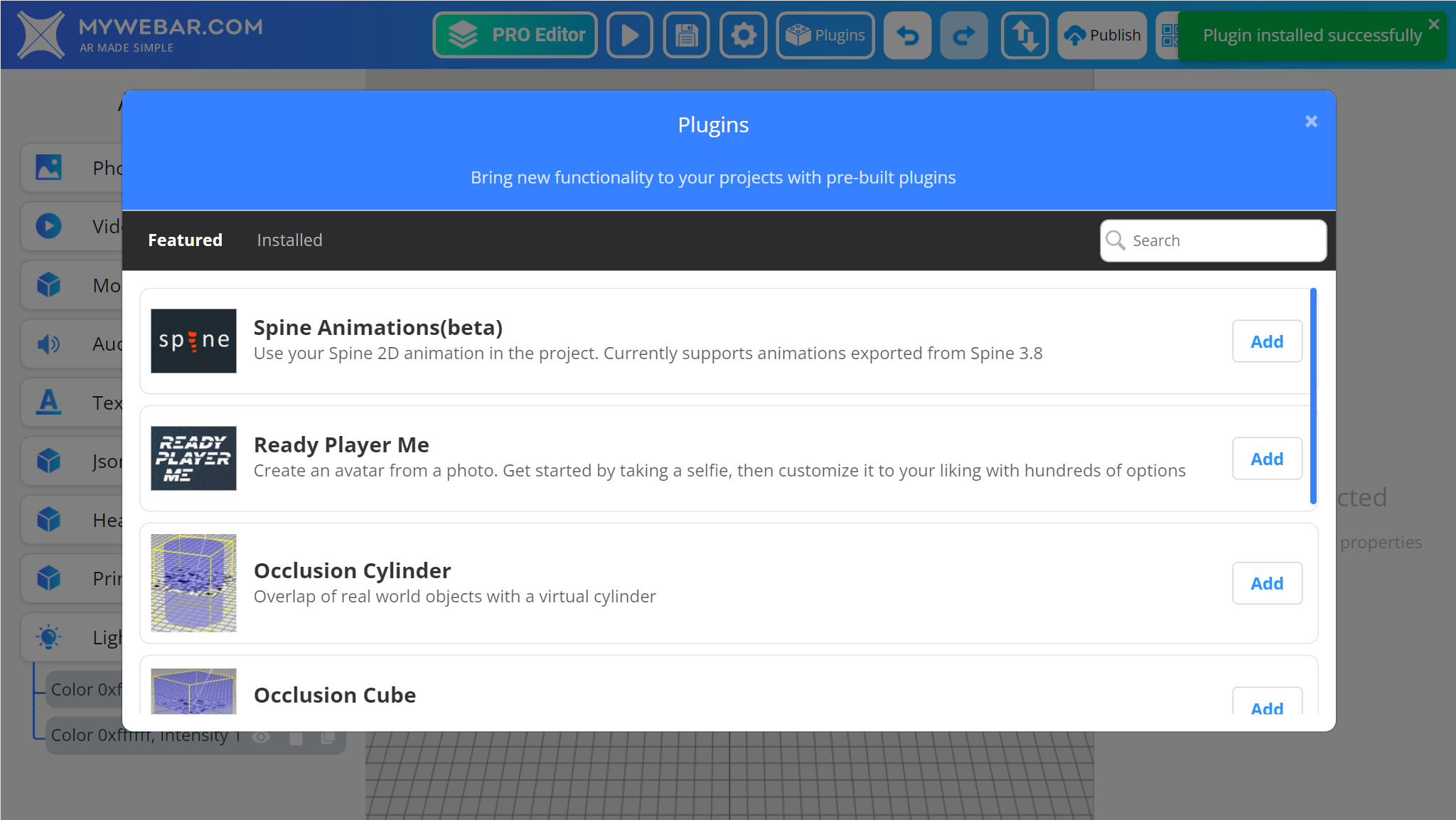Click the 'Plugin installed successfully' message
The height and width of the screenshot is (820, 1456).
(x=1312, y=36)
